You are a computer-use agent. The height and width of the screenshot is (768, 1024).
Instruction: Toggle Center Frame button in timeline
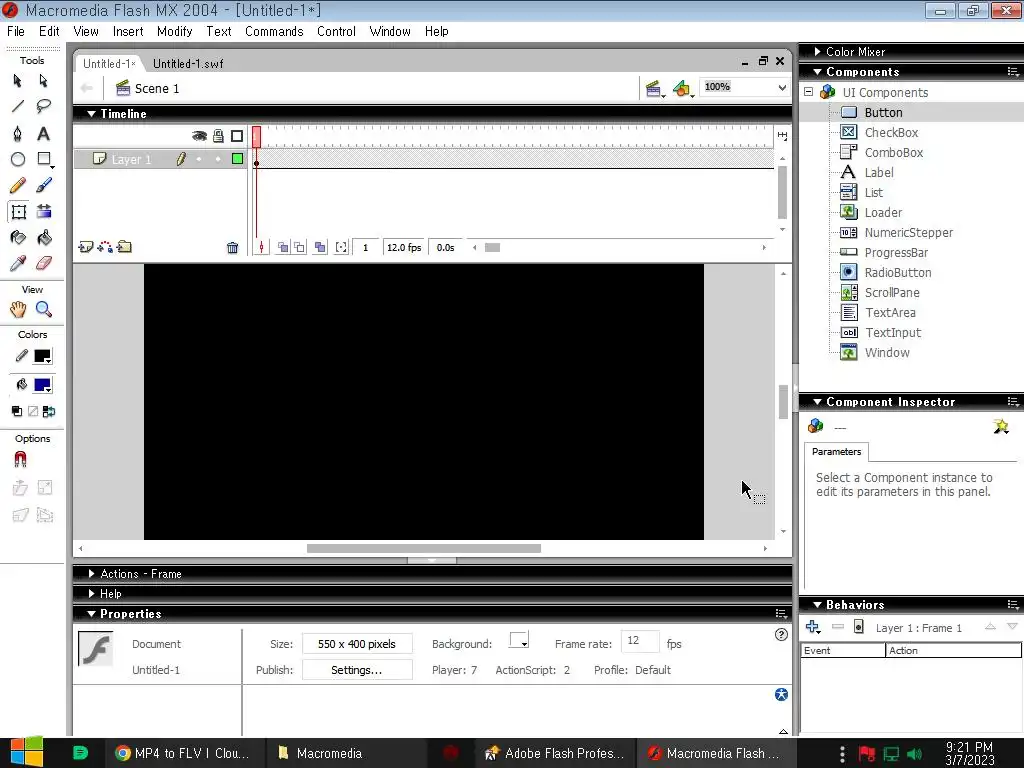[x=261, y=248]
